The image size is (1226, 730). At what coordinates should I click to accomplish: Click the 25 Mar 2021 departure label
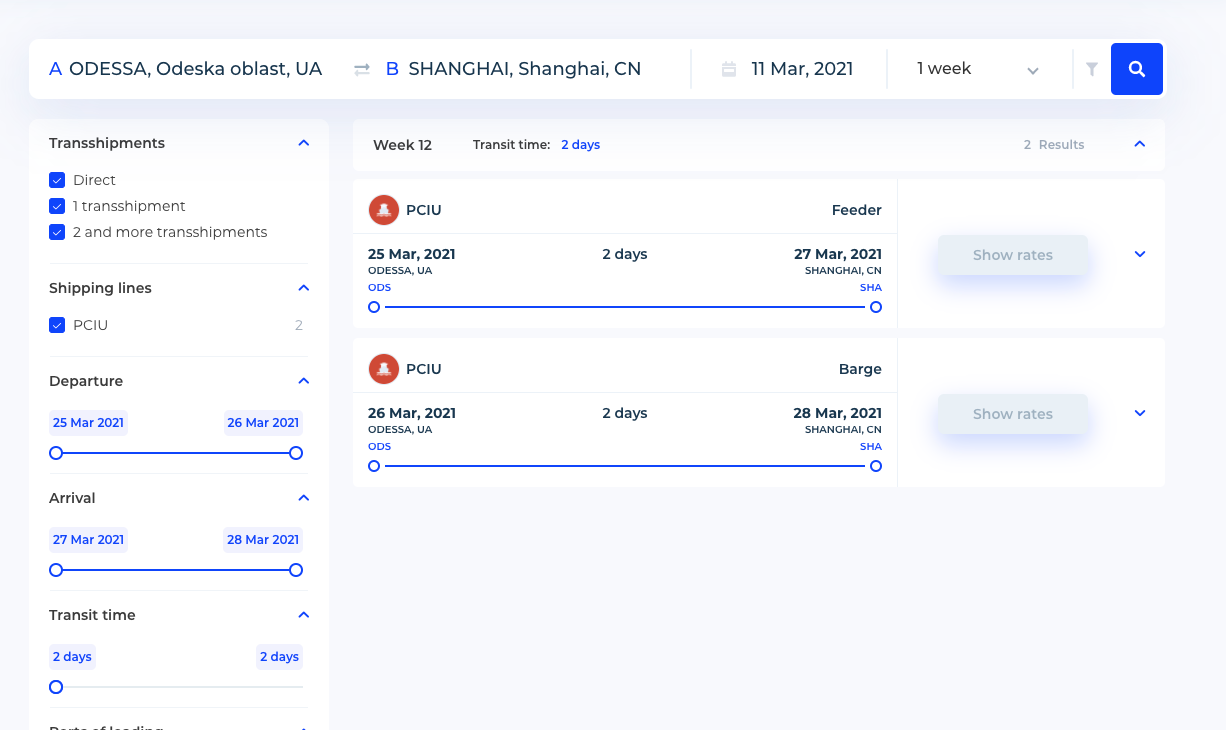[x=88, y=423]
